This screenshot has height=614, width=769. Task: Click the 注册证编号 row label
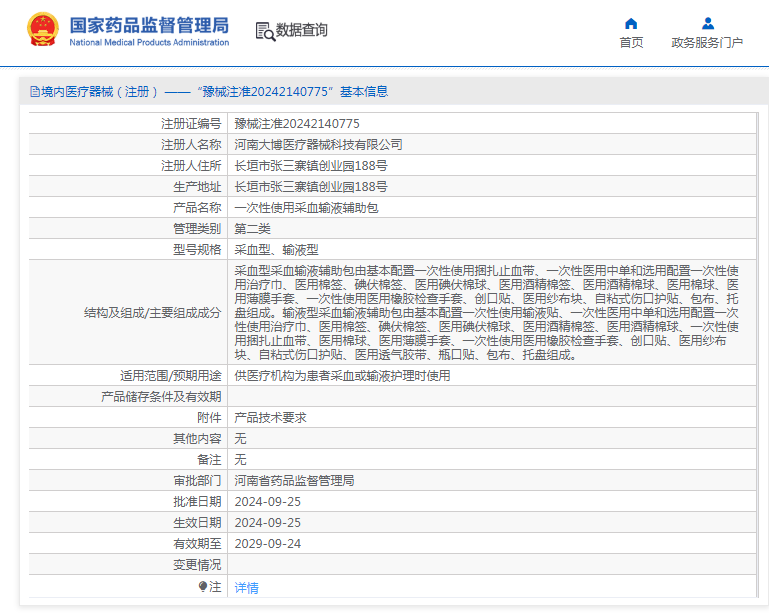pos(191,124)
